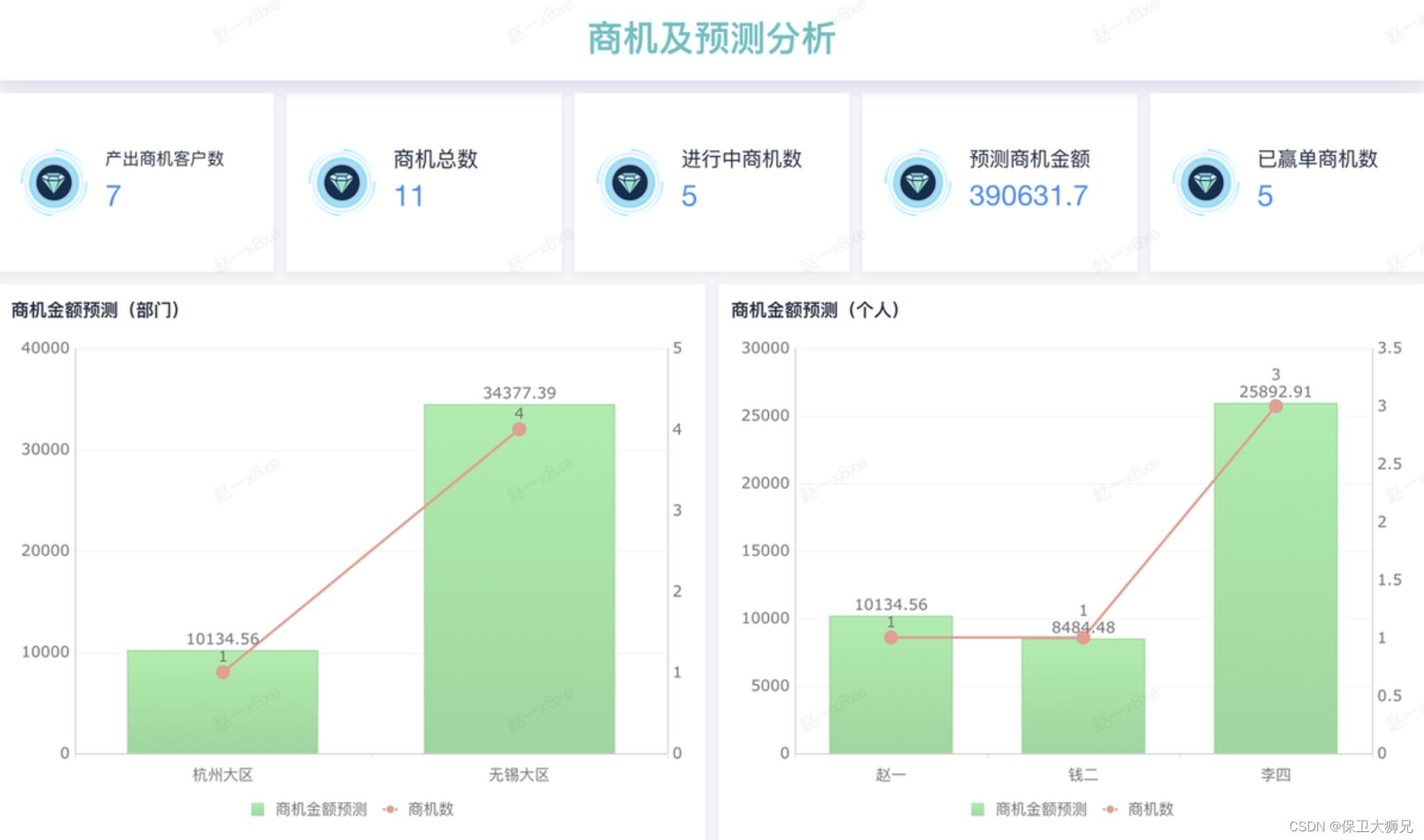Screen dimensions: 1424x840
Task: Toggle 商机金额预测 legend in personal chart
Action: click(x=1041, y=809)
